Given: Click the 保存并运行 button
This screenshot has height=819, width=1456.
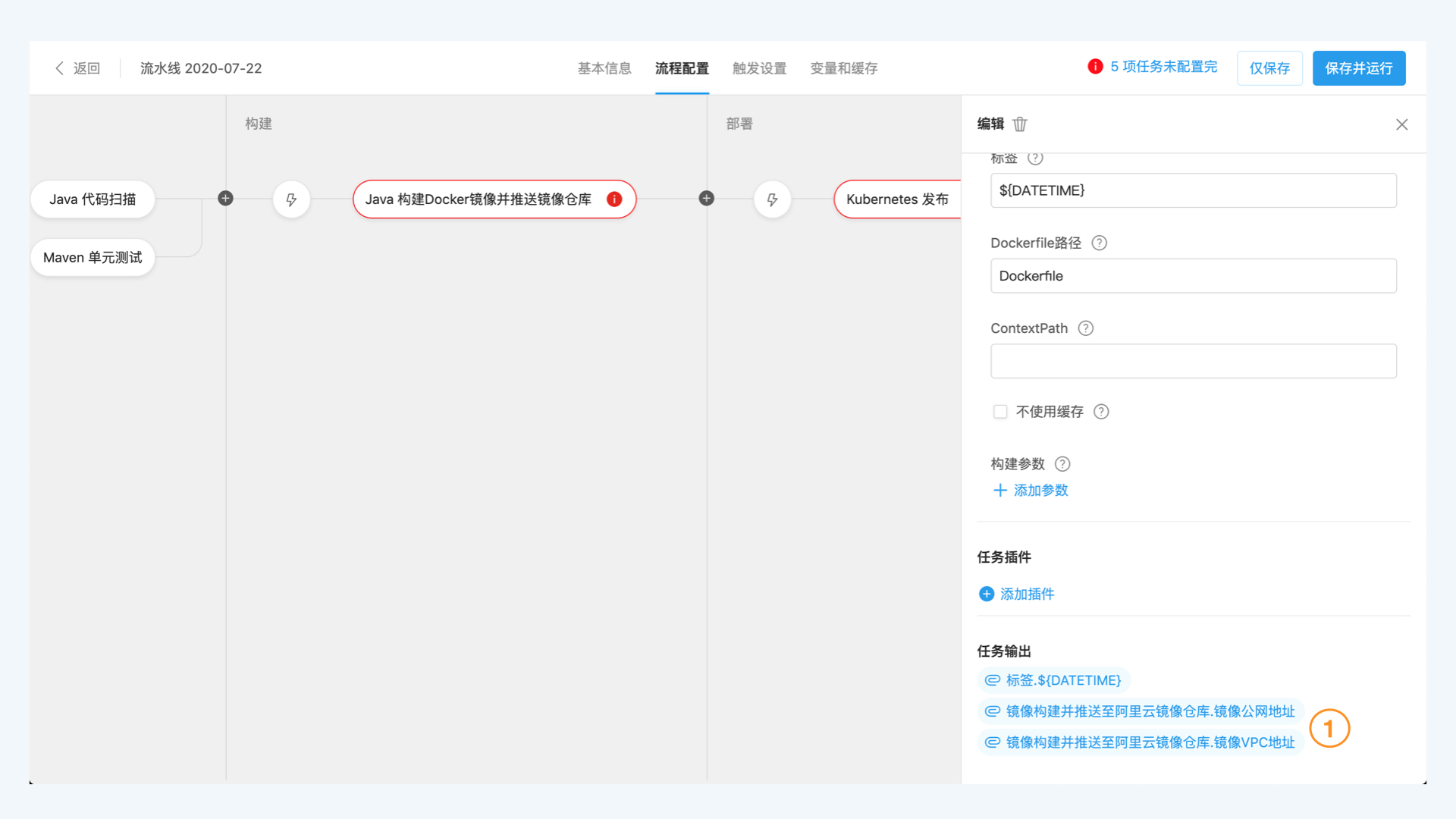Looking at the screenshot, I should coord(1358,68).
